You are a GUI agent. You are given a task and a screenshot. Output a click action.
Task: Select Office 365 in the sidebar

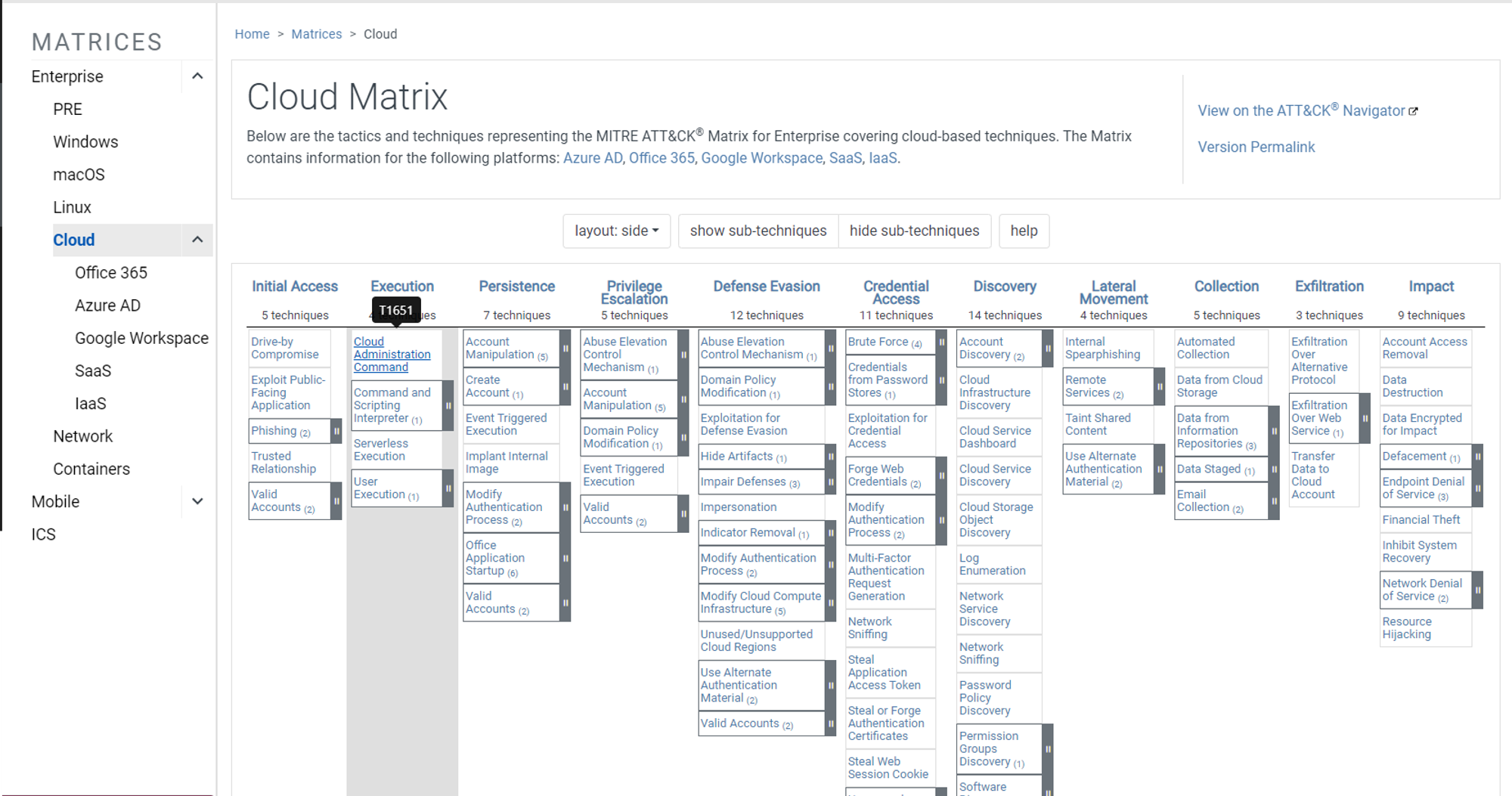coord(110,272)
